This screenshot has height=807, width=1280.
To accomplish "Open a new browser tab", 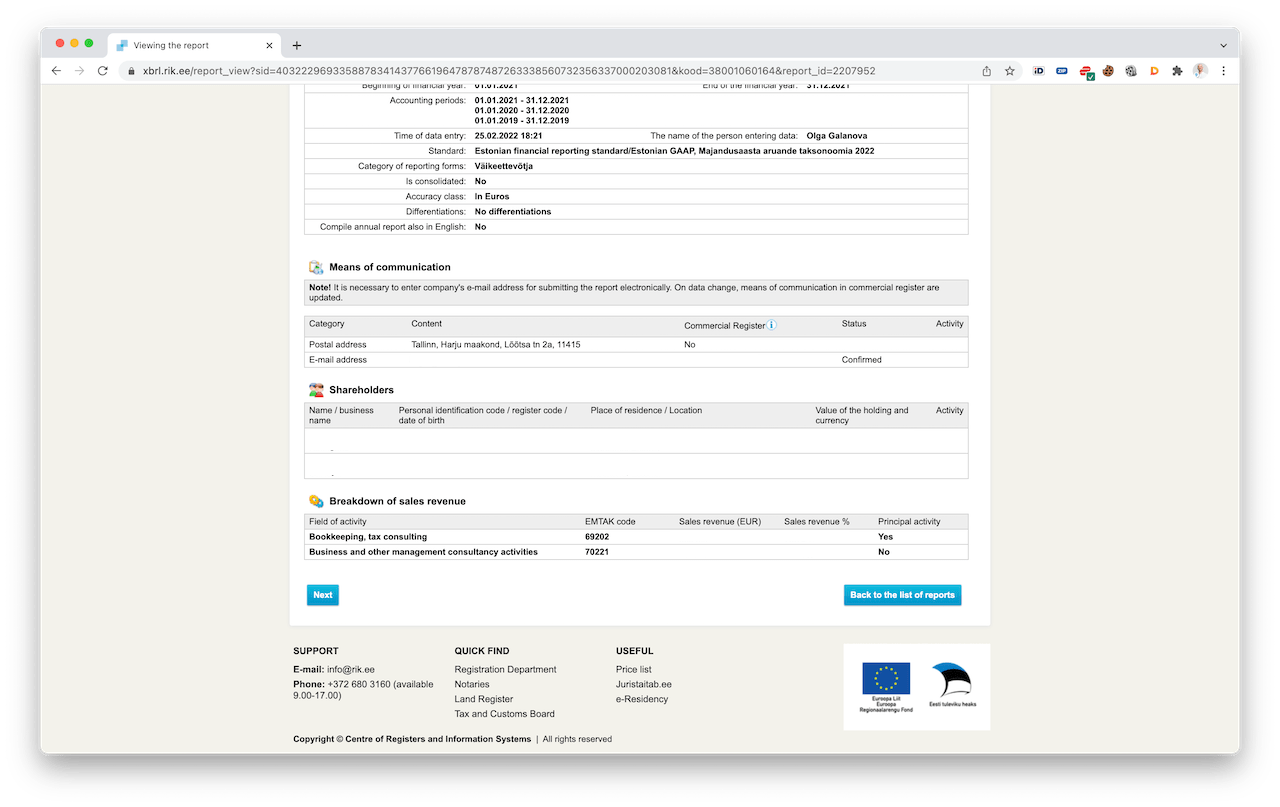I will (297, 45).
